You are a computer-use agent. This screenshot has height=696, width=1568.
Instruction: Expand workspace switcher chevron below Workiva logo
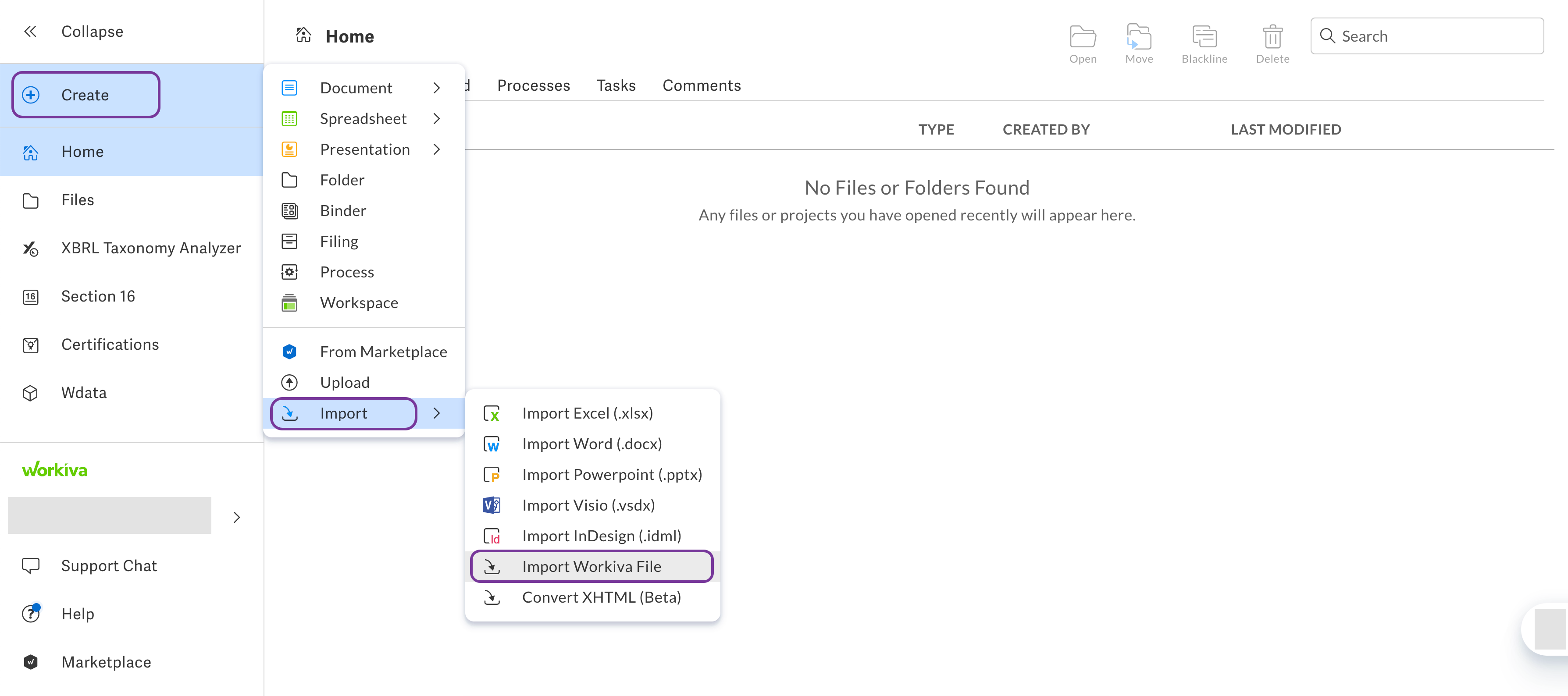(237, 517)
